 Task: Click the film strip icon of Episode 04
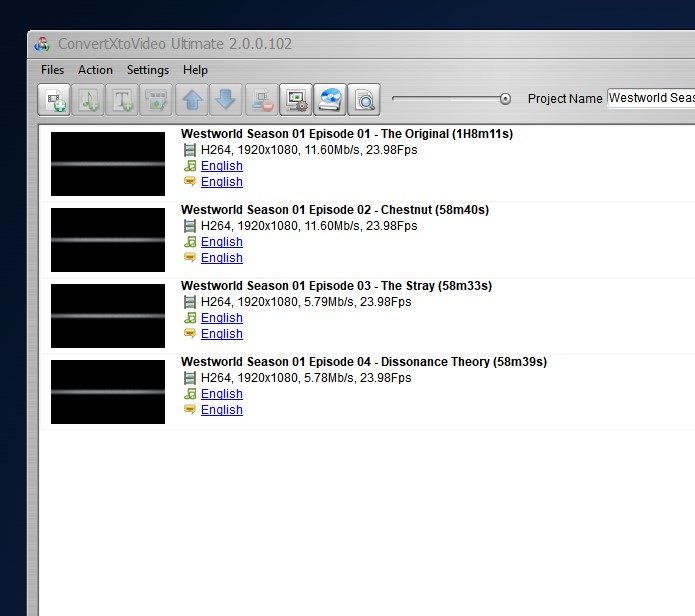pos(190,378)
